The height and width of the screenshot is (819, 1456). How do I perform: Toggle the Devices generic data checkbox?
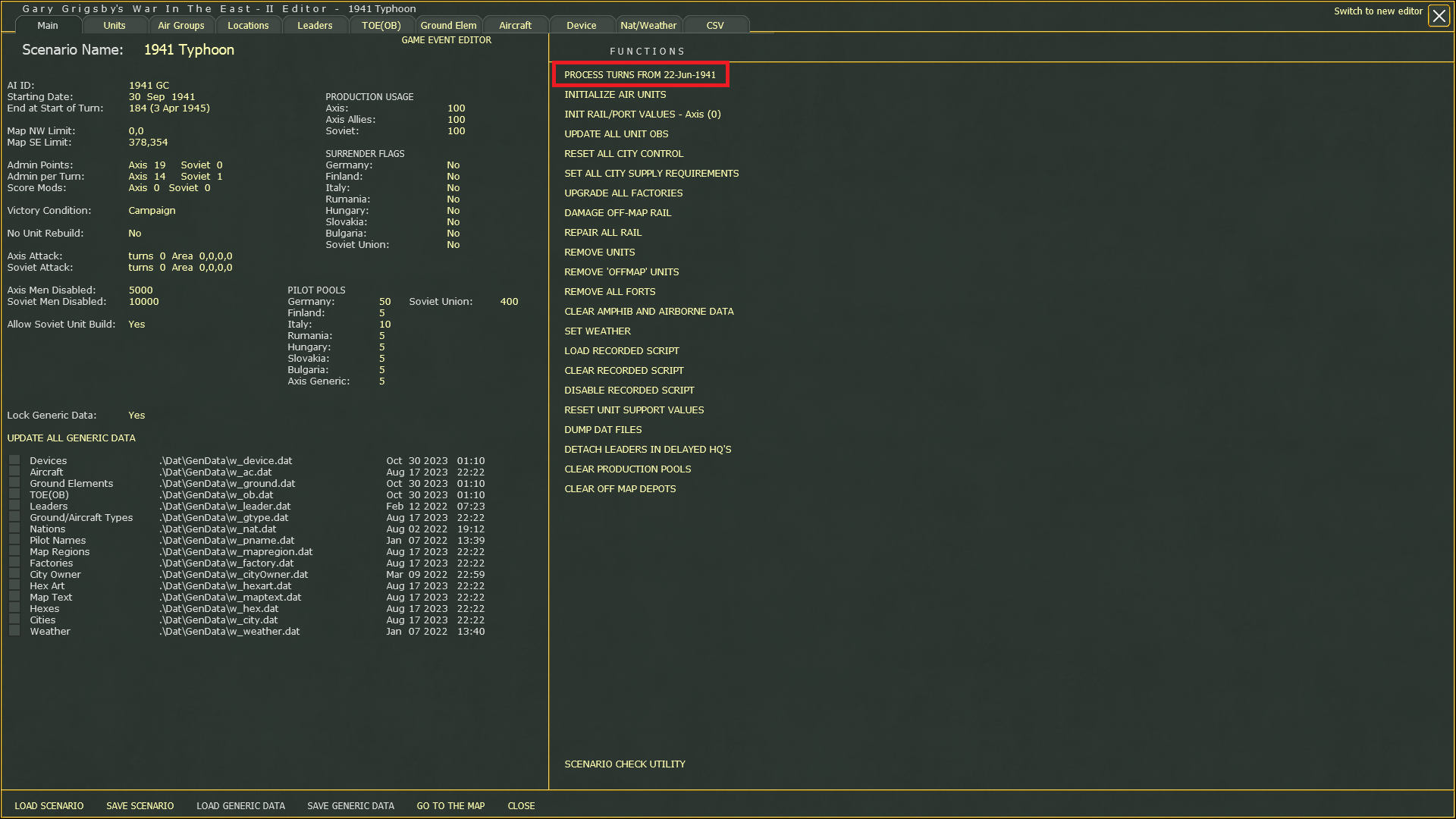pos(14,460)
